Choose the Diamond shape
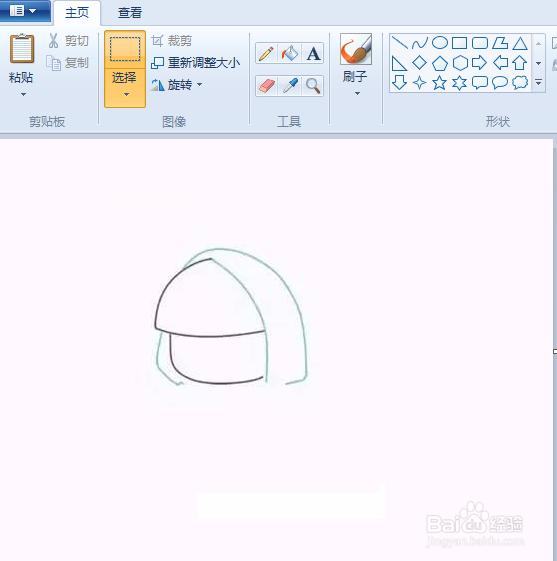 pyautogui.click(x=420, y=63)
